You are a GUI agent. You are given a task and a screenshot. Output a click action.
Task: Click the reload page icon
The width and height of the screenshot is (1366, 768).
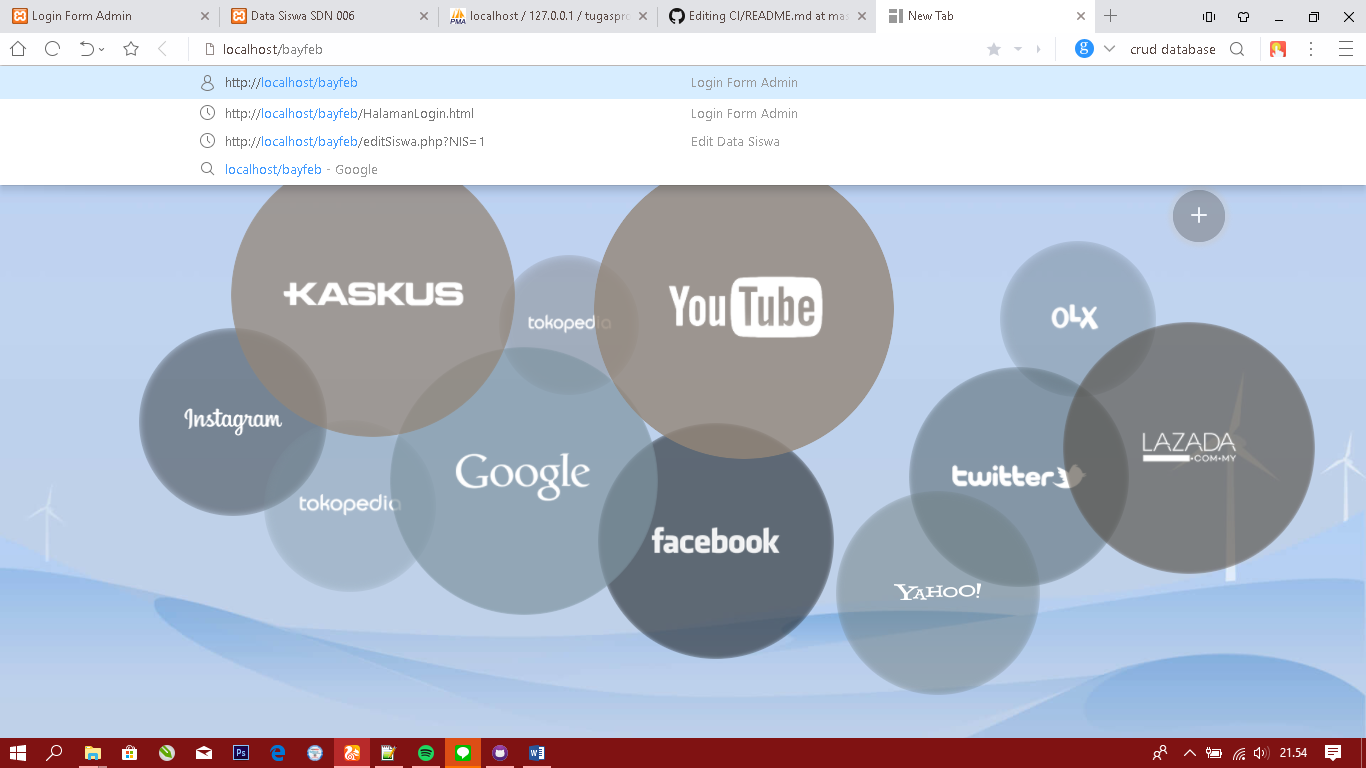(53, 49)
